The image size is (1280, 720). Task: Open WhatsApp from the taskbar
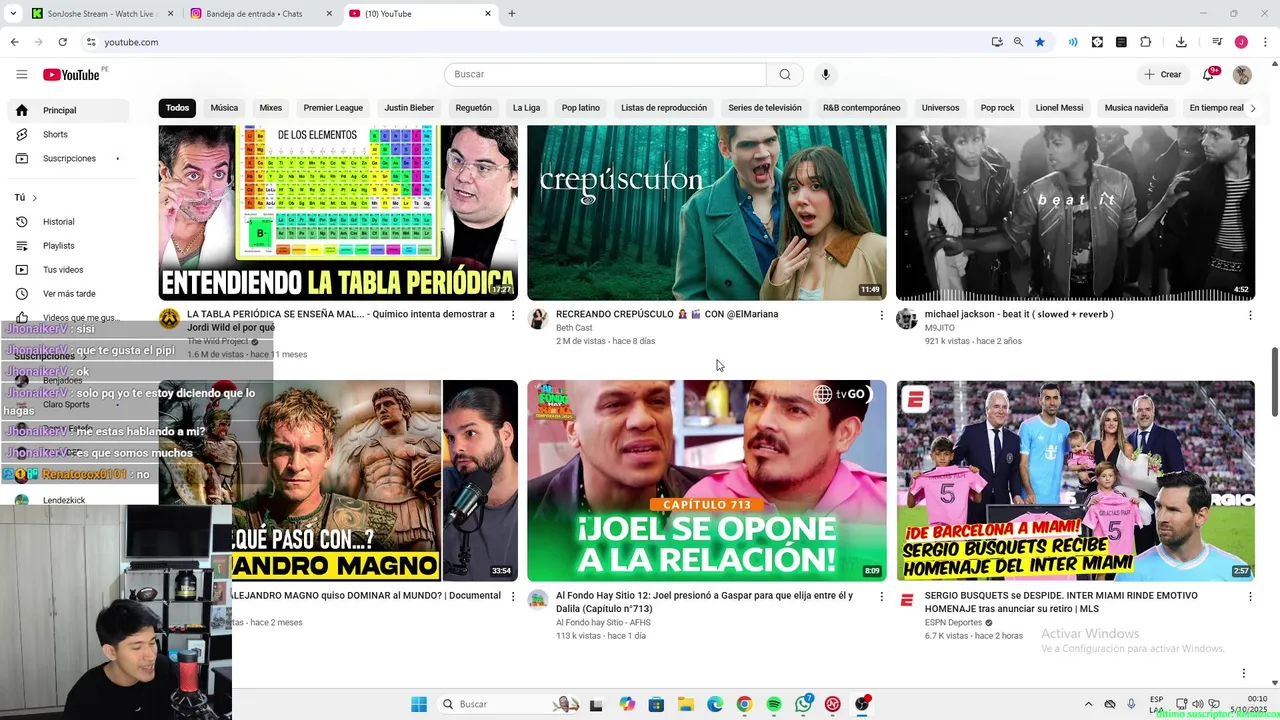point(803,704)
